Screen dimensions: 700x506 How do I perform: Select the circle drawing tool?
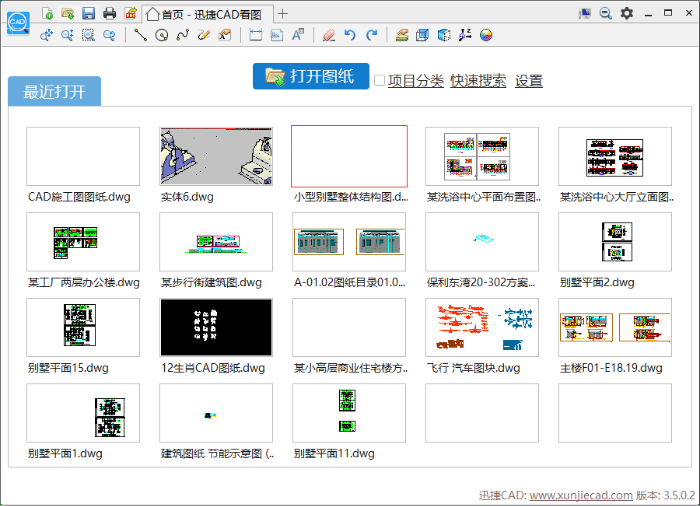coord(162,35)
